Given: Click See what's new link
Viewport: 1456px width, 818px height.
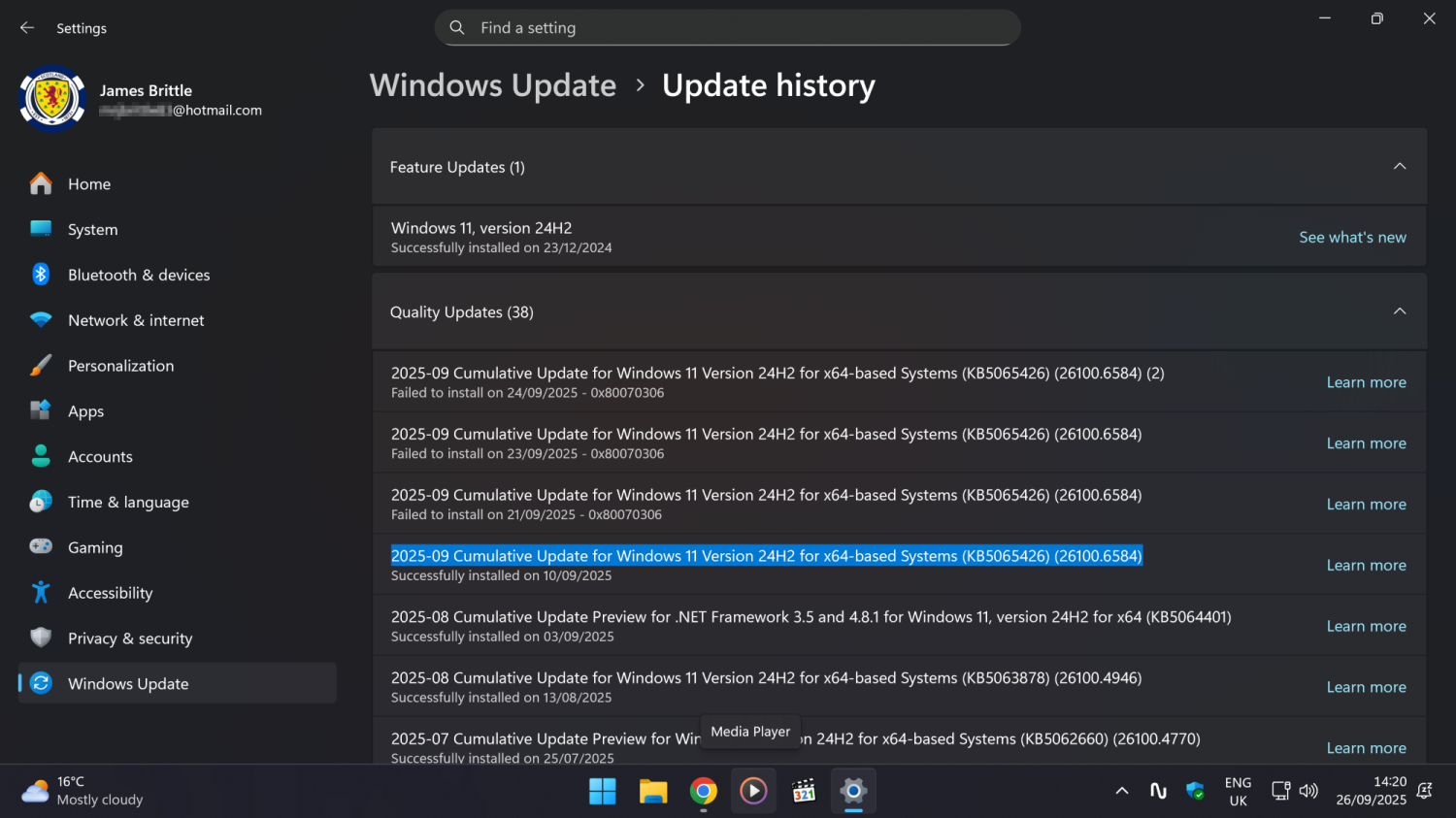Looking at the screenshot, I should (1352, 237).
